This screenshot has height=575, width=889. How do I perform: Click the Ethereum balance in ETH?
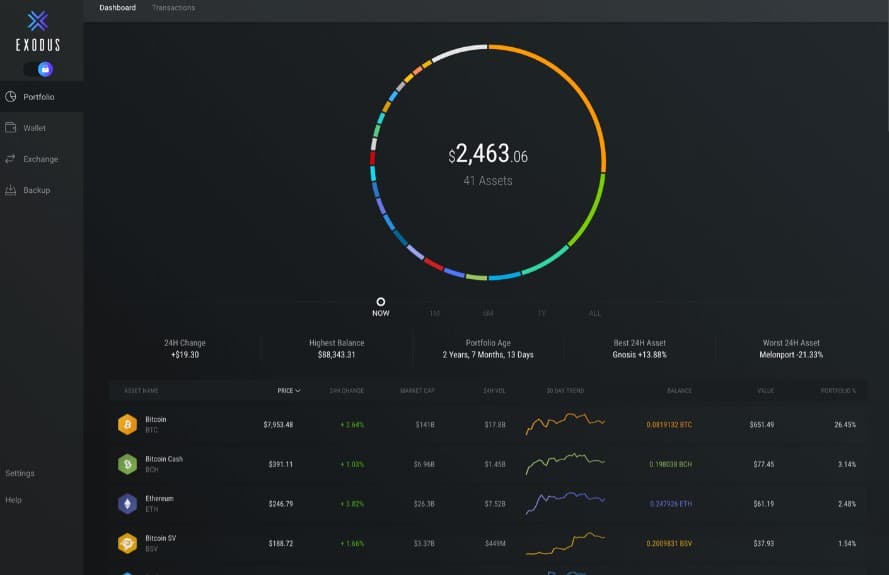pos(671,504)
